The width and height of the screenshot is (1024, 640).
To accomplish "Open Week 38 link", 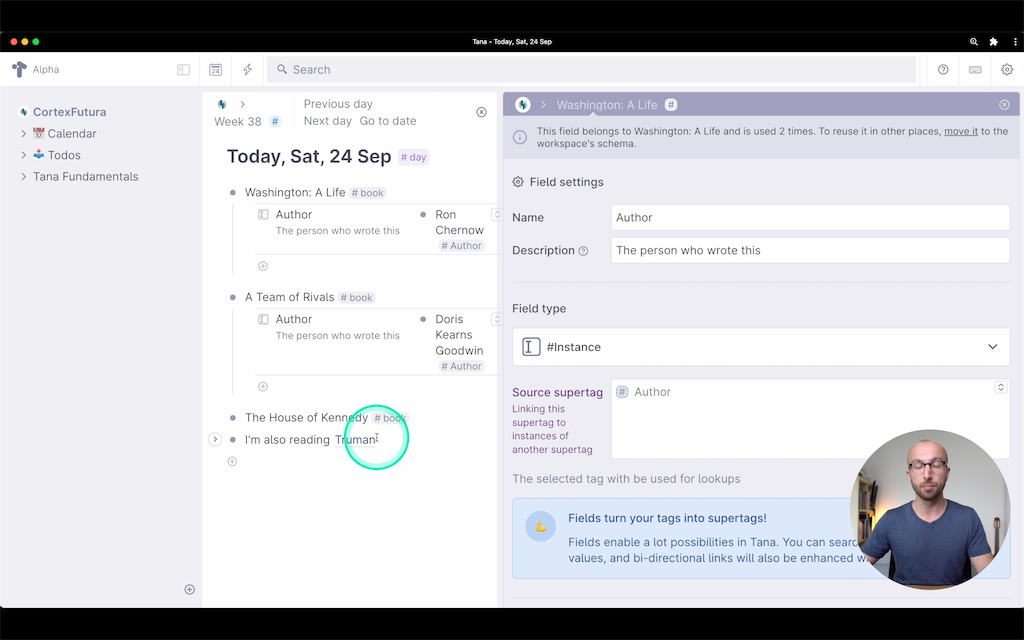I will click(238, 121).
